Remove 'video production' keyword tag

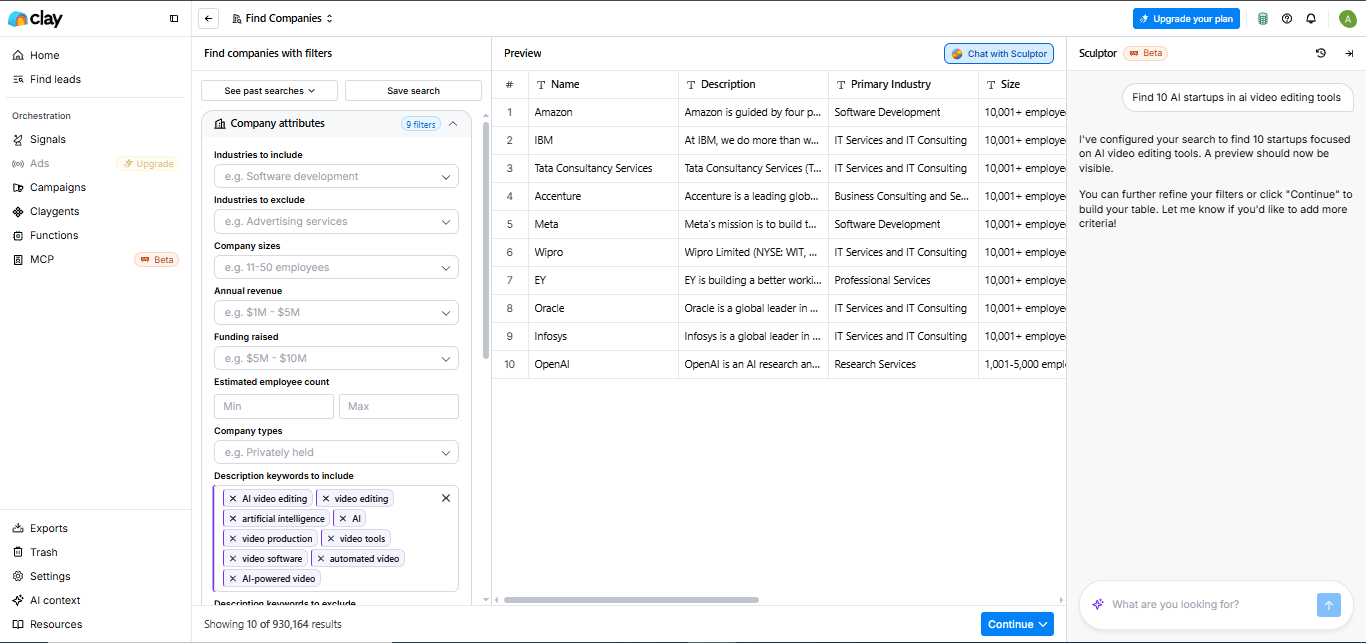click(233, 538)
